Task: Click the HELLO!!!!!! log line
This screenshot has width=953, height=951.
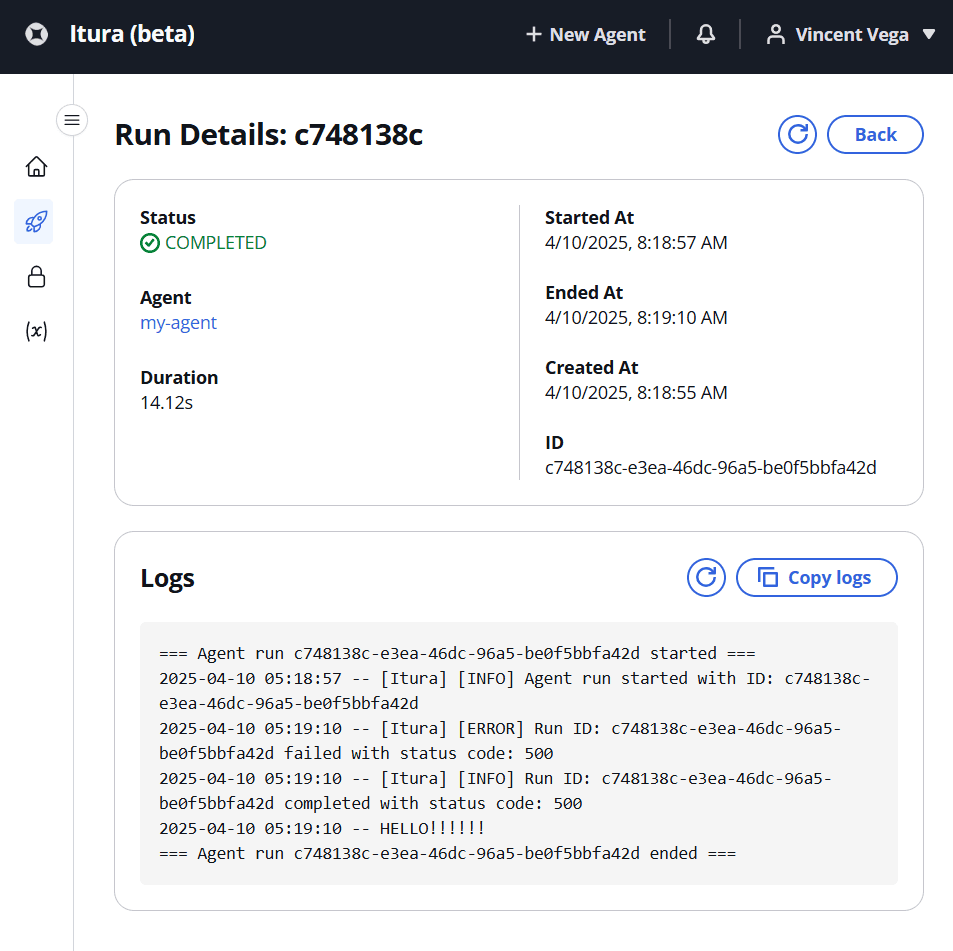Action: pyautogui.click(x=322, y=828)
